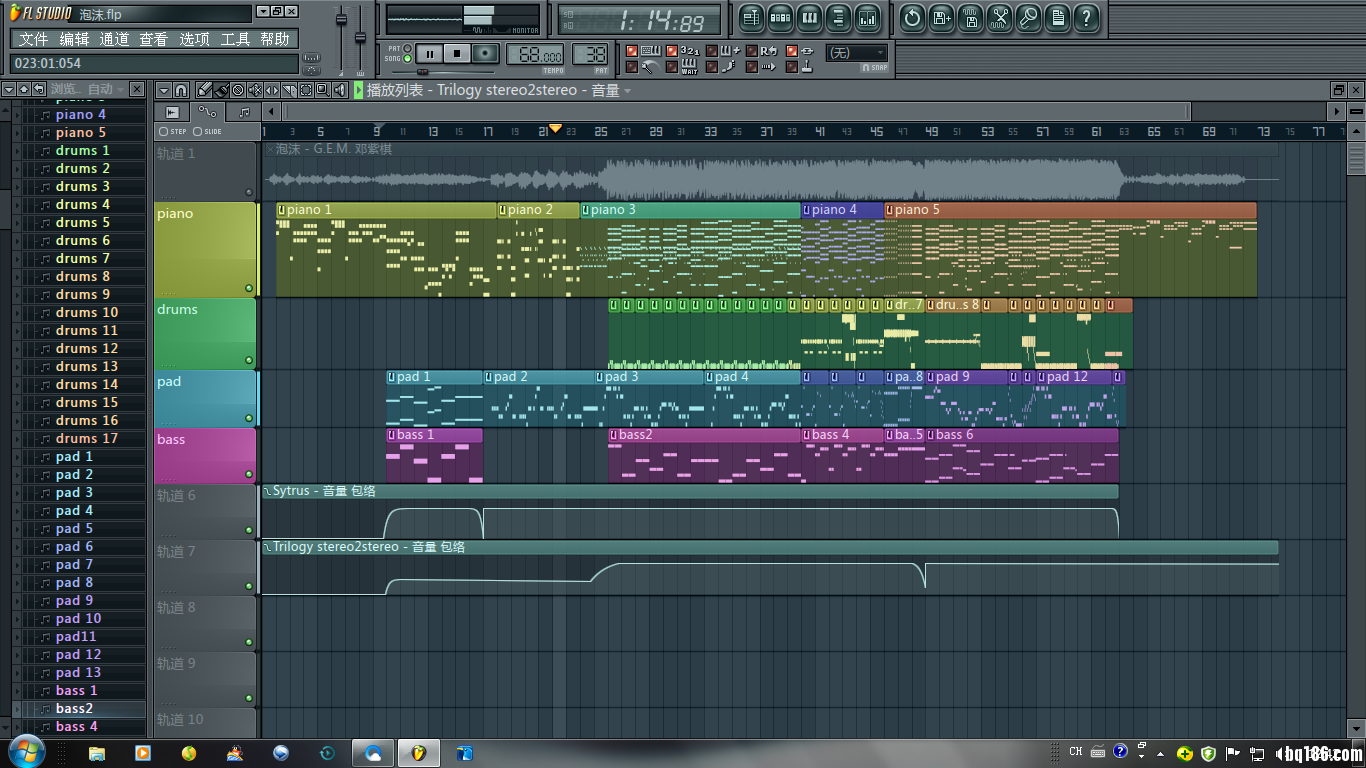Click the pause playback button

(429, 53)
